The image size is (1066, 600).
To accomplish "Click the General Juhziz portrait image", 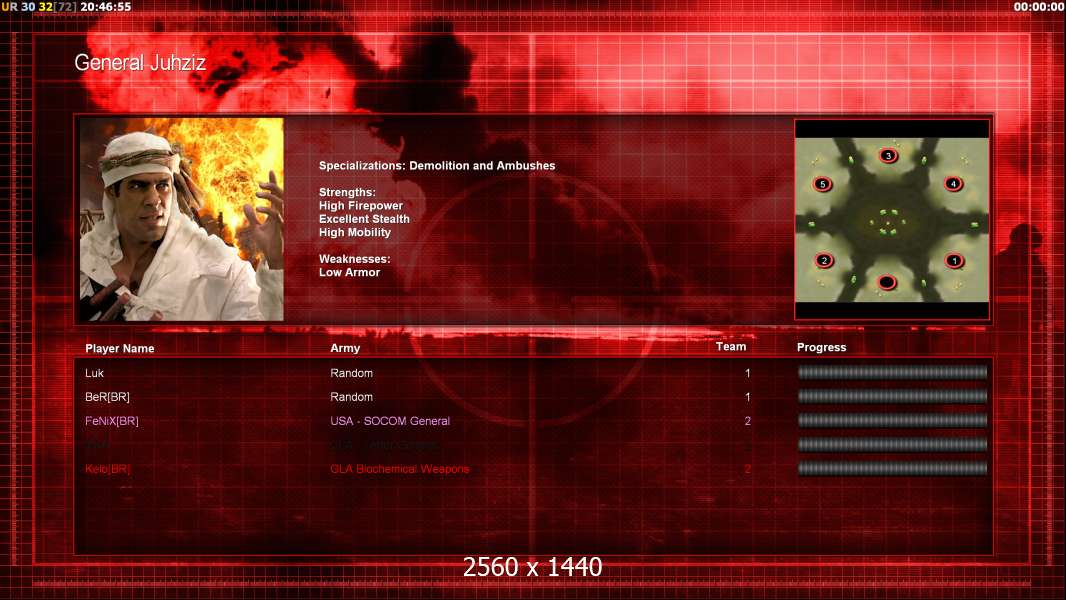I will coord(182,219).
